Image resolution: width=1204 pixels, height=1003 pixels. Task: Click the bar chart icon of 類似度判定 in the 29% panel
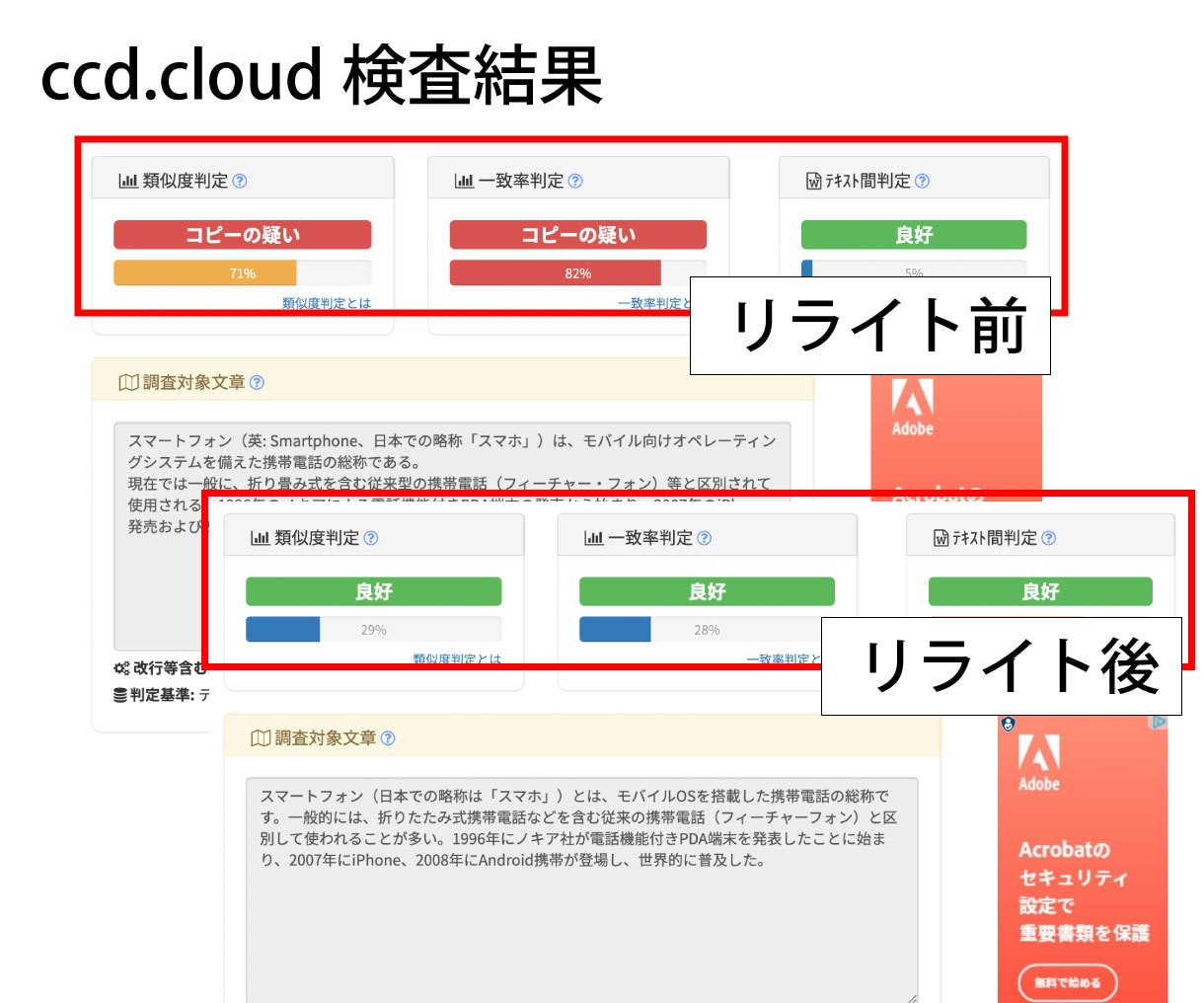pyautogui.click(x=261, y=539)
